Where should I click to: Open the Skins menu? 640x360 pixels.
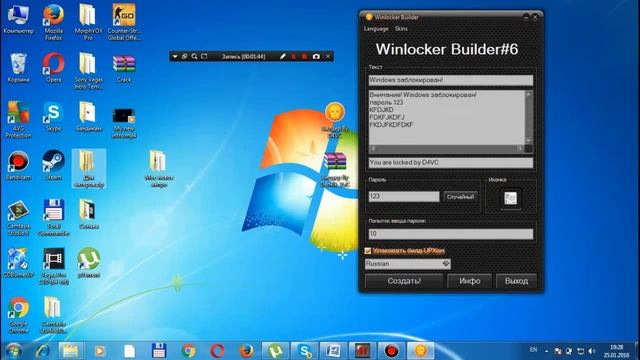(401, 29)
